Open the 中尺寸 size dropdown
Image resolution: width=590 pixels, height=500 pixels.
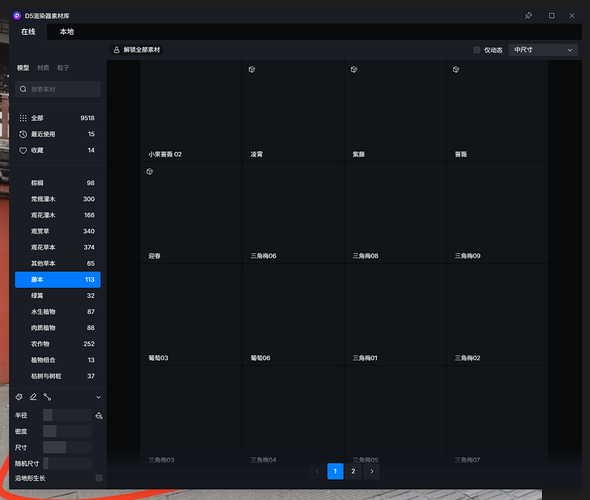click(x=543, y=50)
